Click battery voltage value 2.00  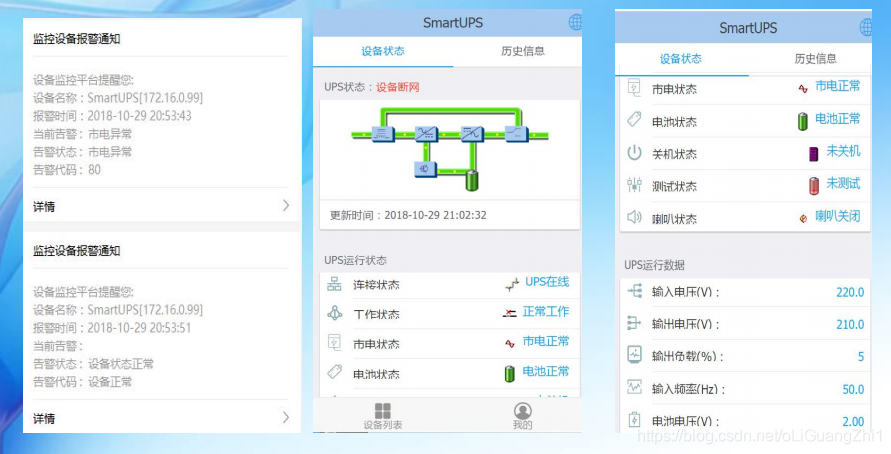point(853,422)
